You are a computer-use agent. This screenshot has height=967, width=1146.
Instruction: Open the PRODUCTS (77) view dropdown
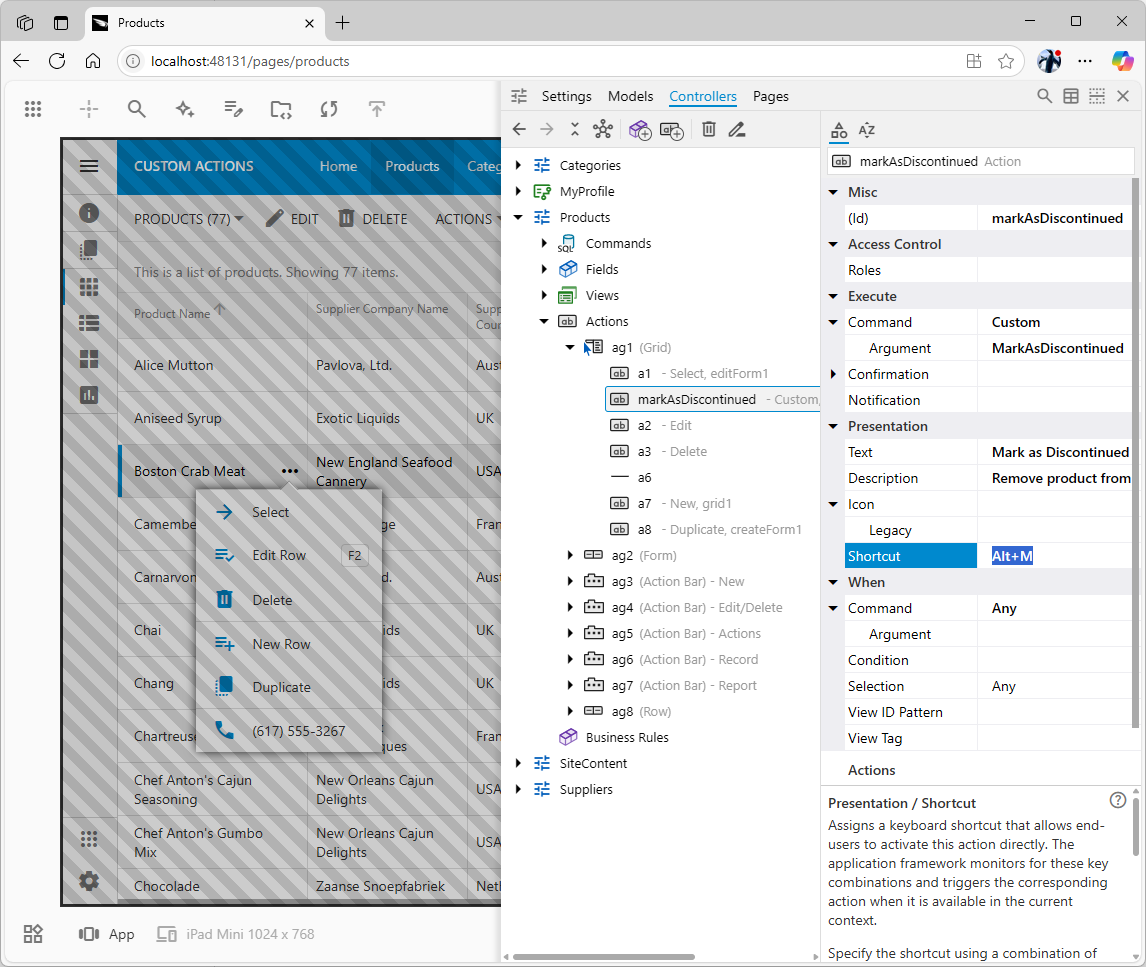(x=189, y=219)
